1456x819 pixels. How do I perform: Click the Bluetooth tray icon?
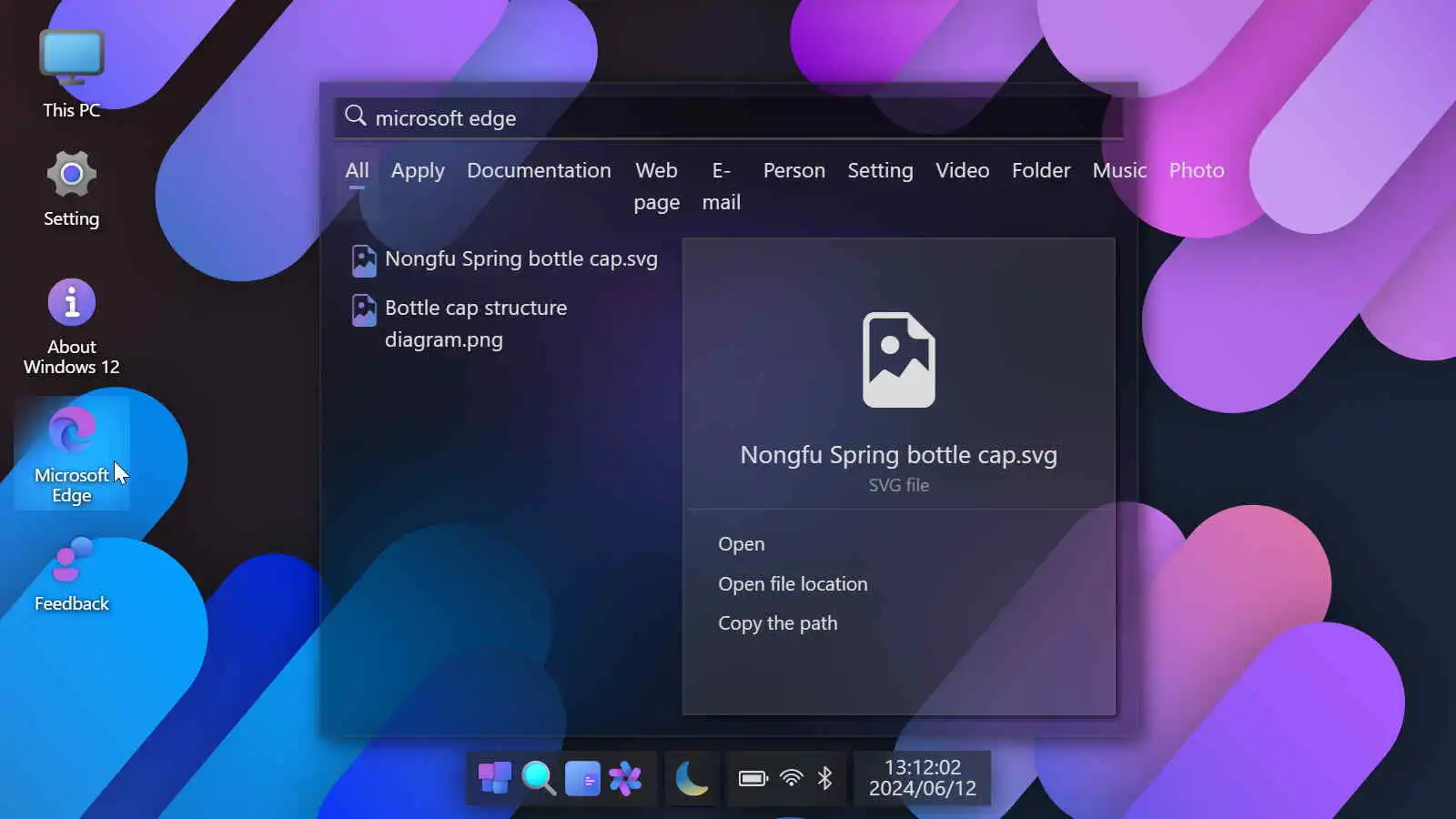[x=824, y=778]
